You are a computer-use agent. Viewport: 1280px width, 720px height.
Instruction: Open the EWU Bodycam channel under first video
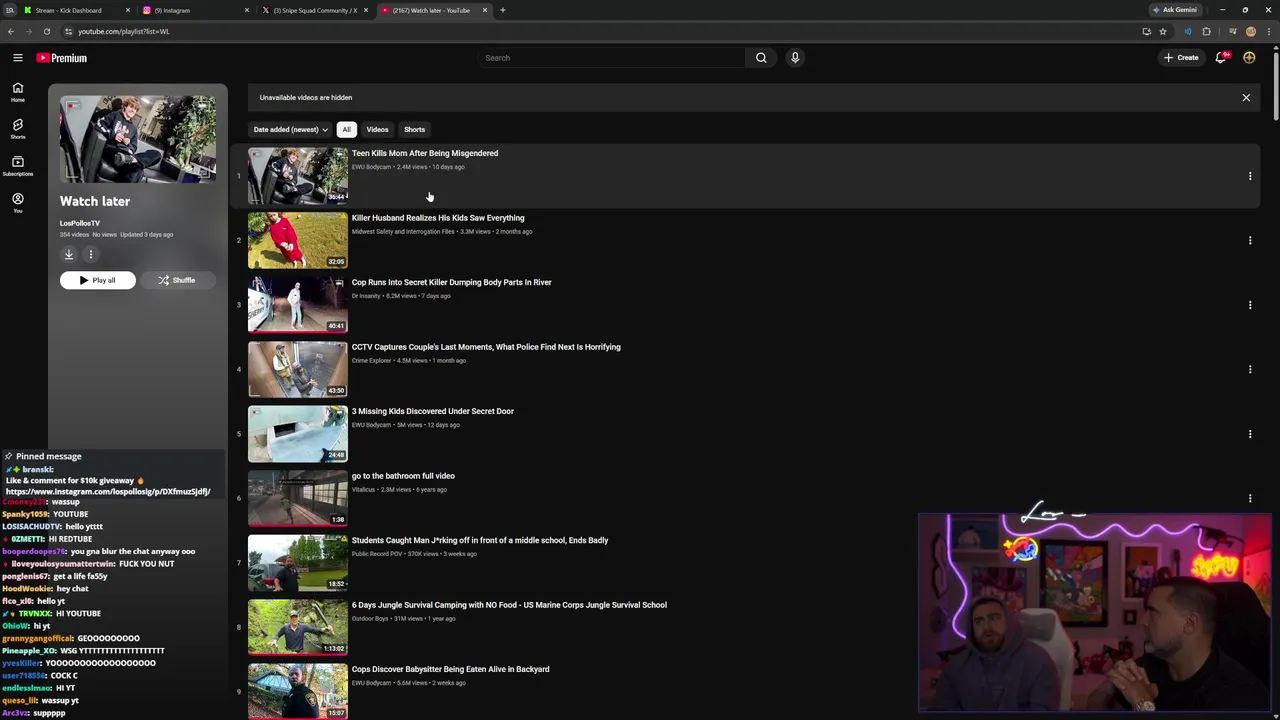(x=371, y=167)
